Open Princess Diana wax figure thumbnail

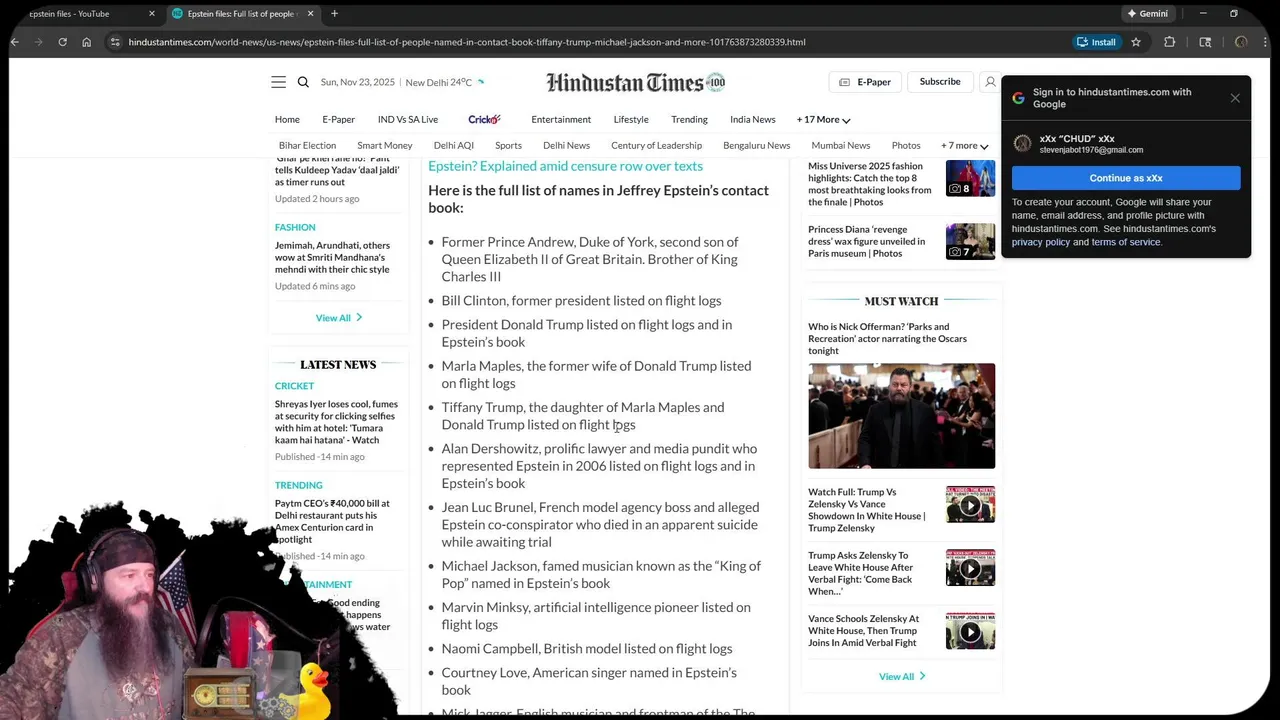coord(970,241)
